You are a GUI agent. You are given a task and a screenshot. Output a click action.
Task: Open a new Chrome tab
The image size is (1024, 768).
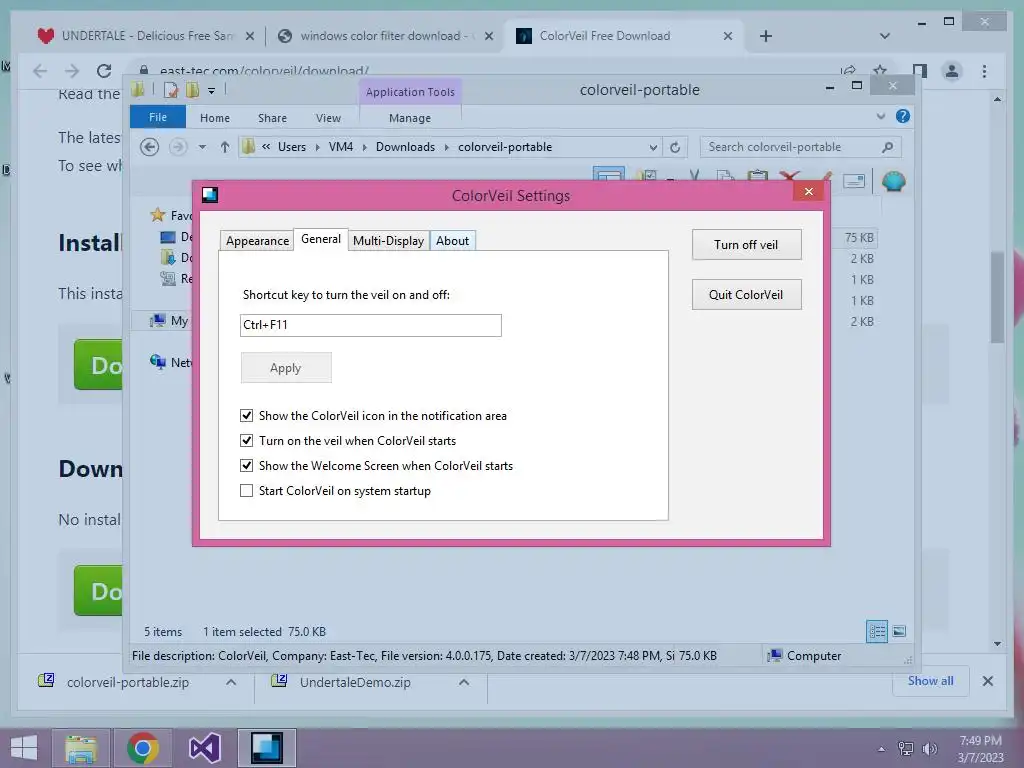point(766,36)
